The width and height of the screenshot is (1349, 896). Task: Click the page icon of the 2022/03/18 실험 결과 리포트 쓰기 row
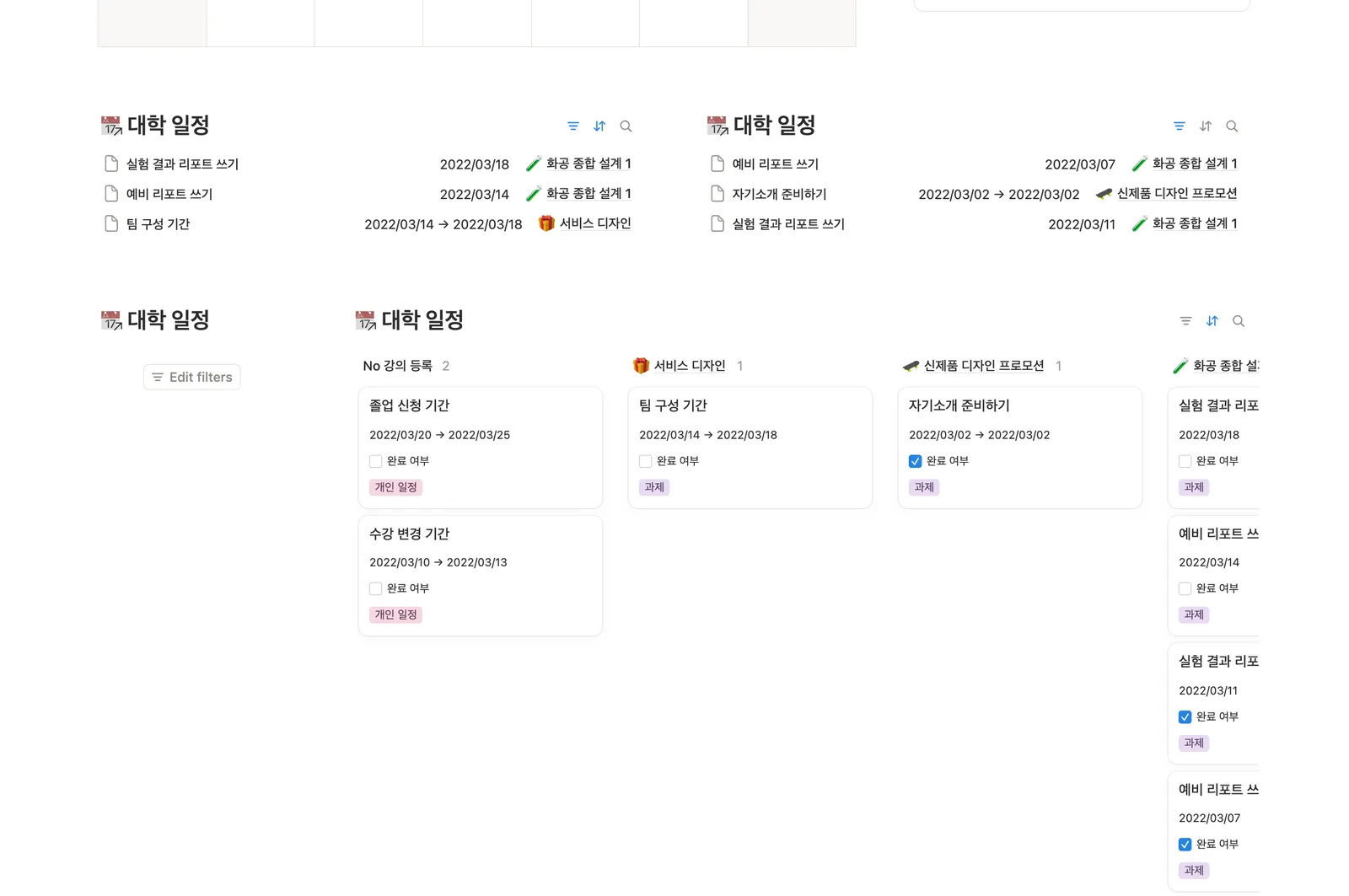[x=111, y=164]
